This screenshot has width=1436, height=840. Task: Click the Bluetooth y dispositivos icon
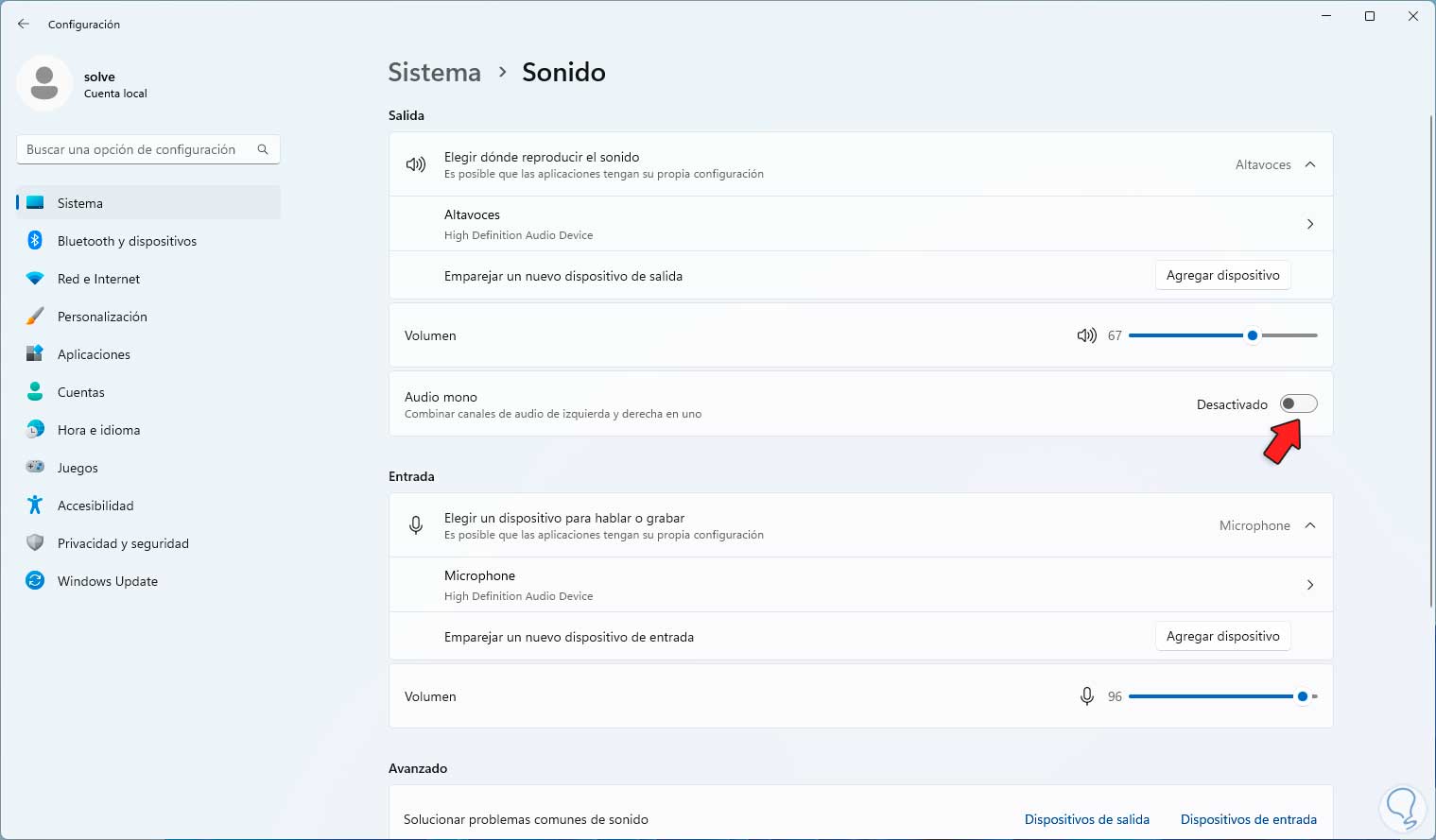(35, 241)
